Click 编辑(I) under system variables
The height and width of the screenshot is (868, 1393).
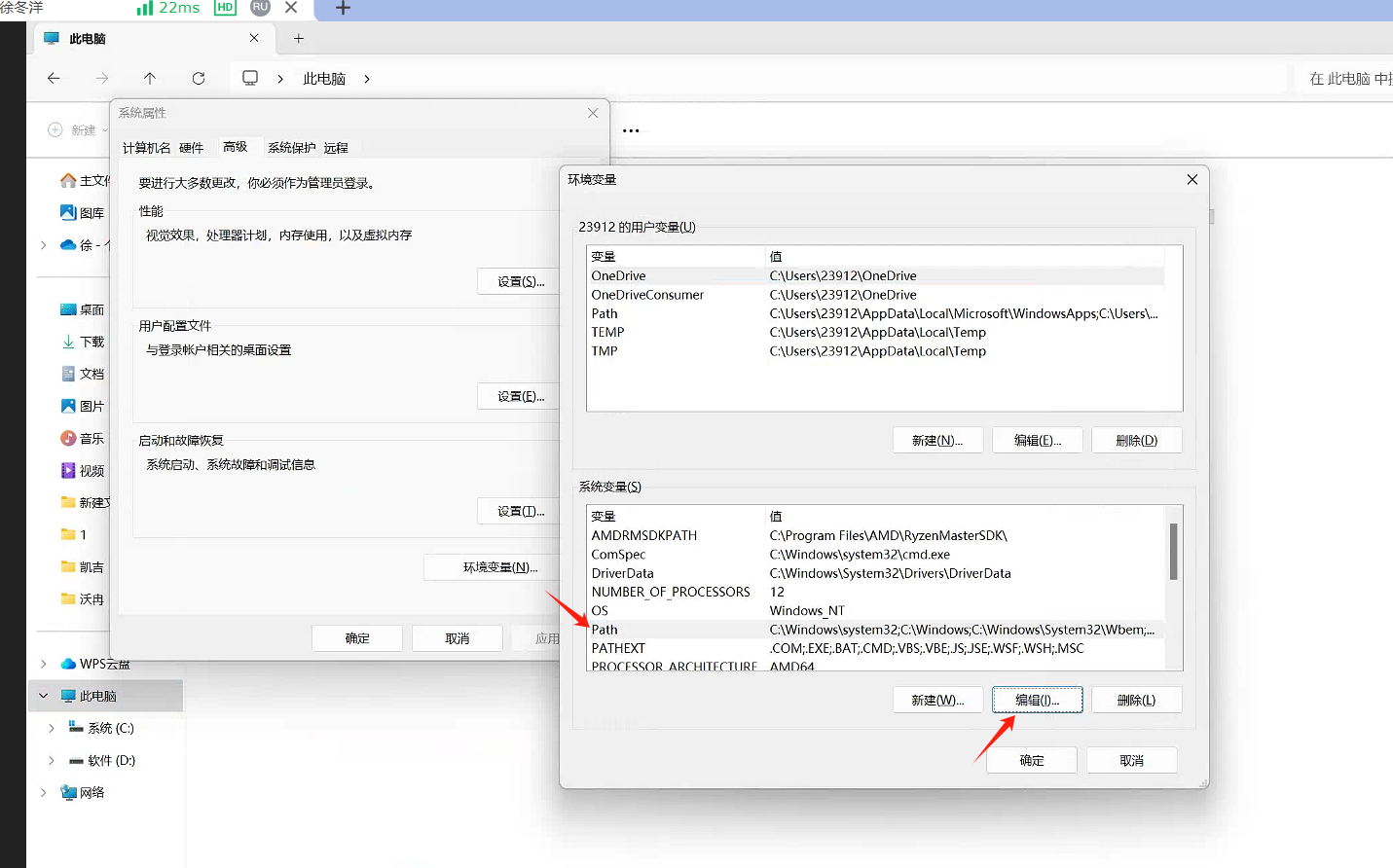(x=1038, y=700)
